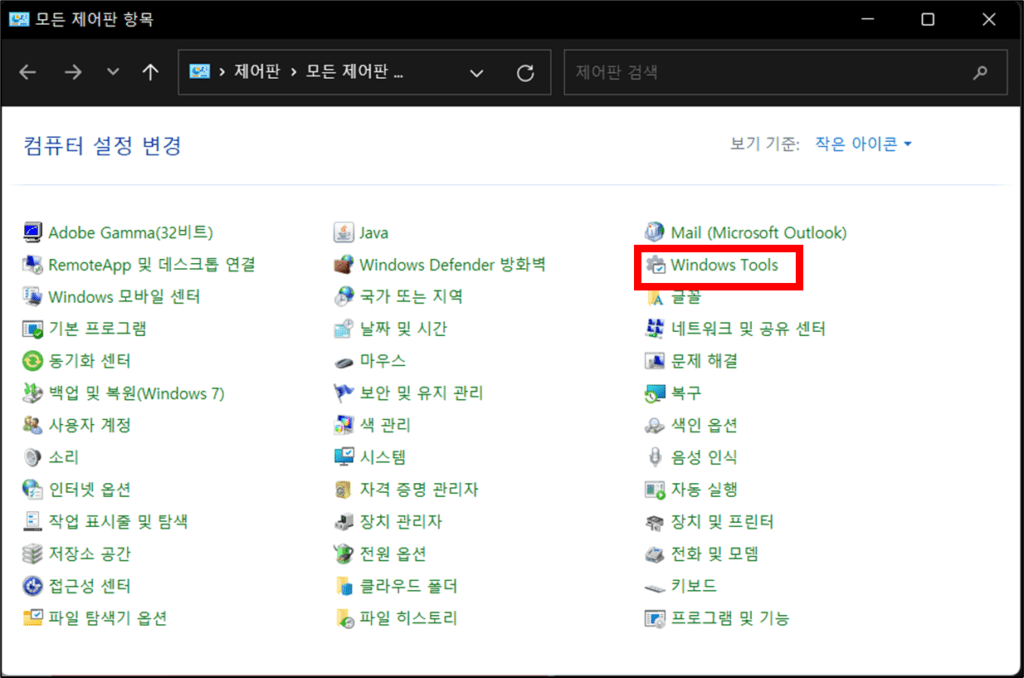This screenshot has height=678, width=1024.
Task: Click the 사용자 계정 people icon
Action: coord(32,425)
